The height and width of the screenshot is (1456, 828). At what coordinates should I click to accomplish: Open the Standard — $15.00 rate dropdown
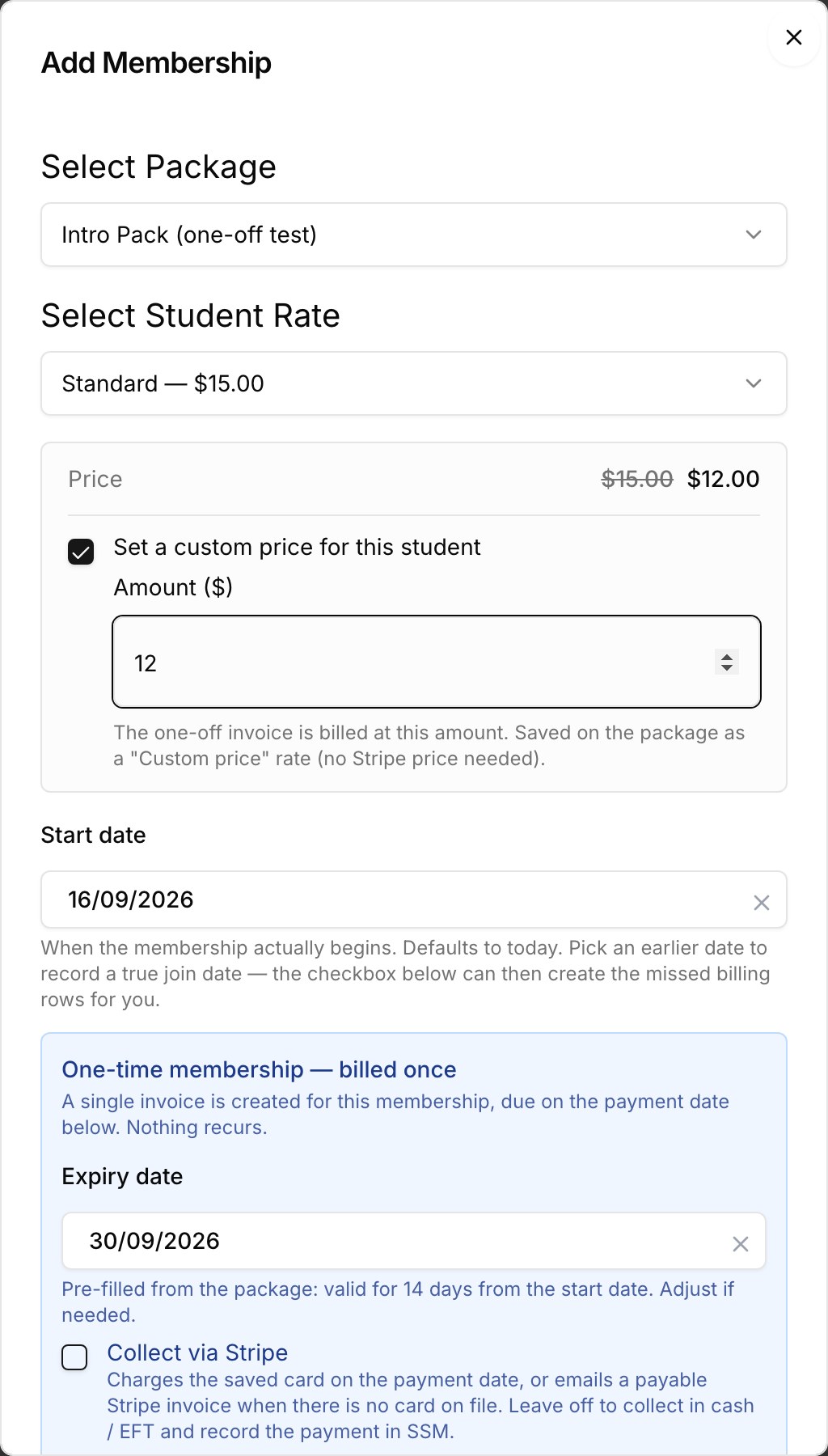point(414,383)
